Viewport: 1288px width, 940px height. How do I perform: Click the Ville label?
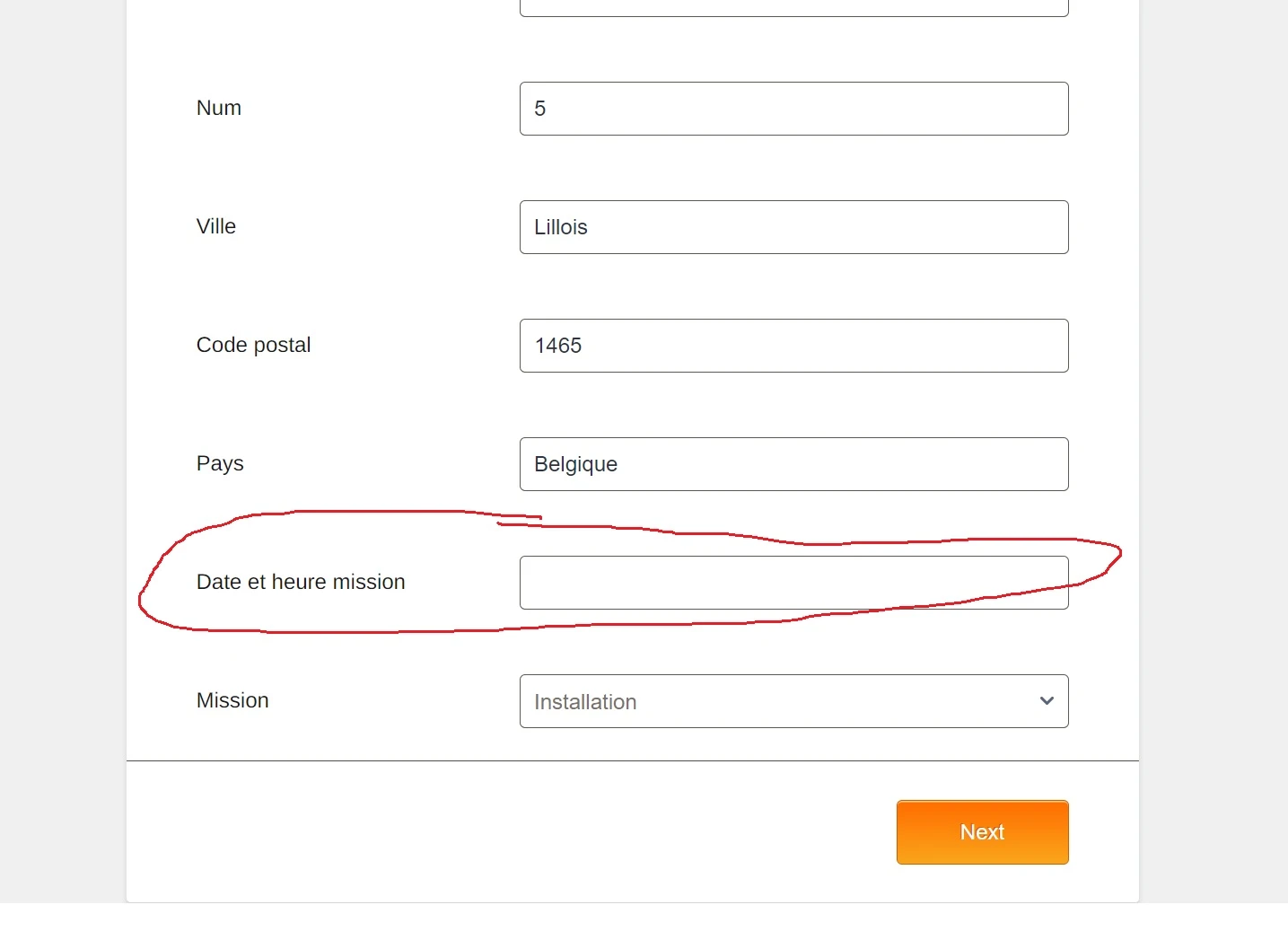click(215, 226)
